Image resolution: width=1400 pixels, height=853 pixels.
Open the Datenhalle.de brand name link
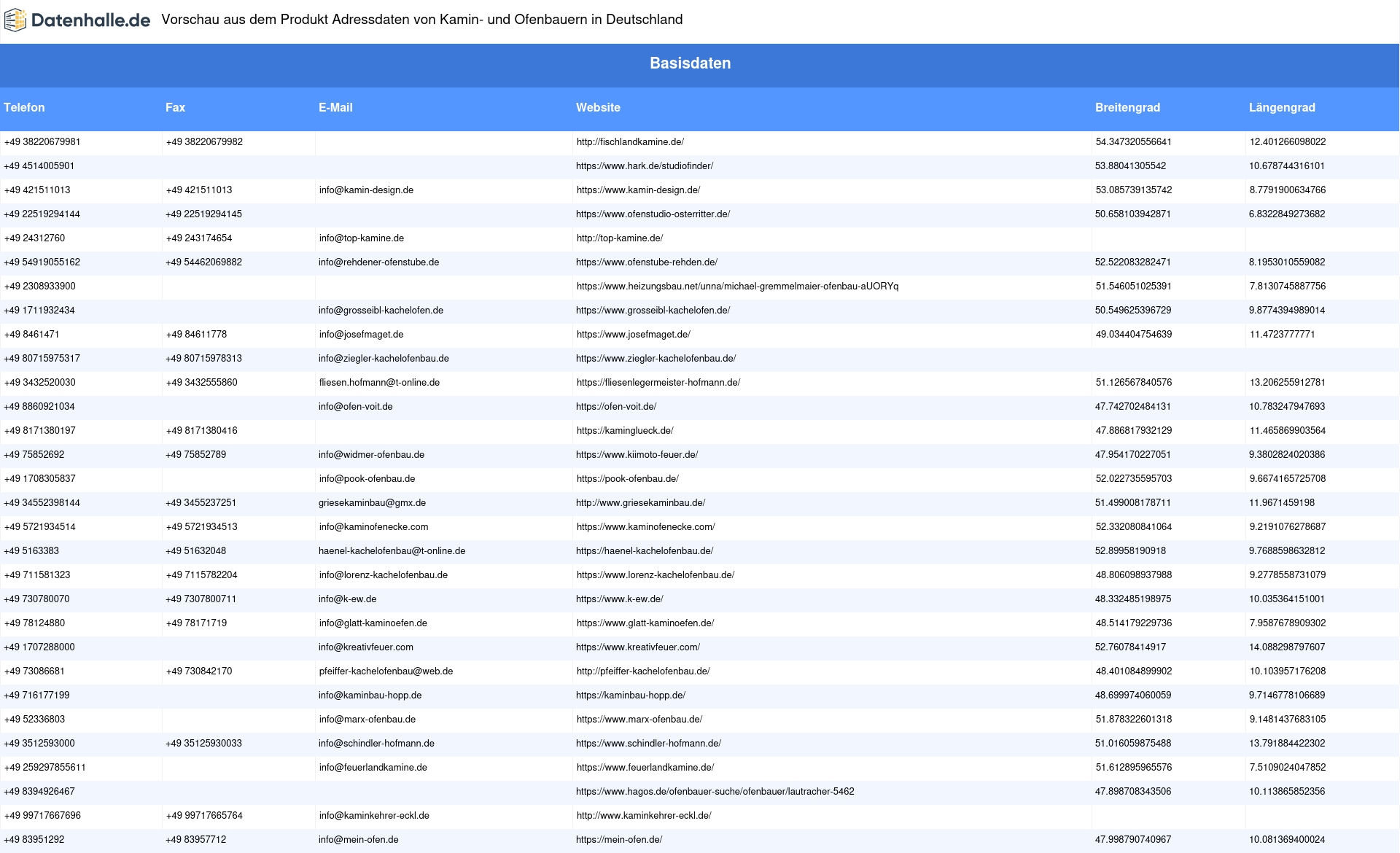pyautogui.click(x=90, y=20)
